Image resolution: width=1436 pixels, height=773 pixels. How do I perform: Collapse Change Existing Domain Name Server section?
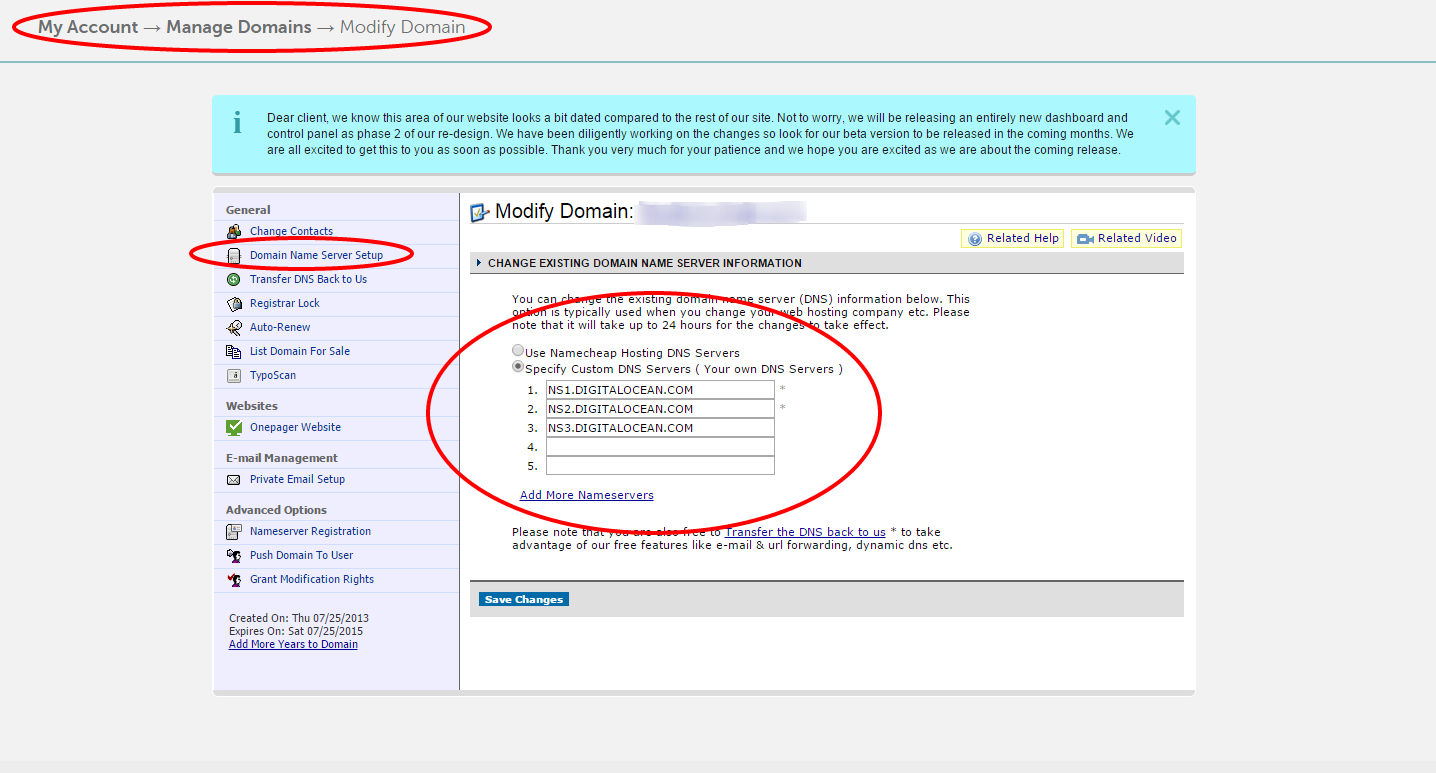click(x=479, y=263)
